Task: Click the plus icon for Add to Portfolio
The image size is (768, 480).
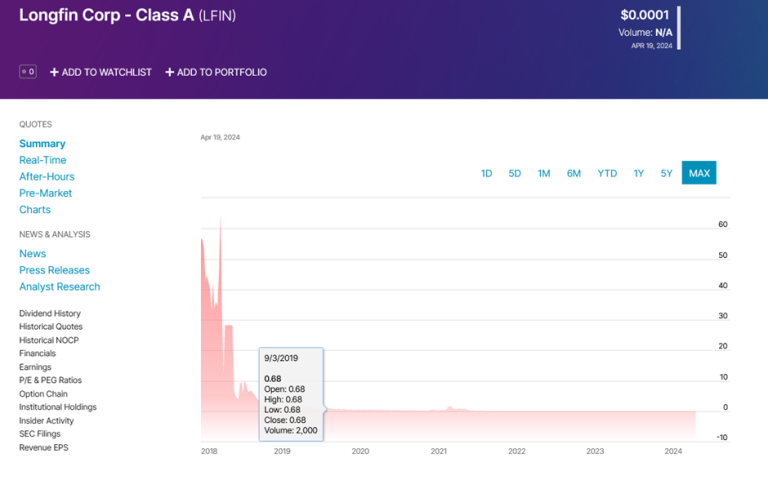Action: click(x=170, y=72)
